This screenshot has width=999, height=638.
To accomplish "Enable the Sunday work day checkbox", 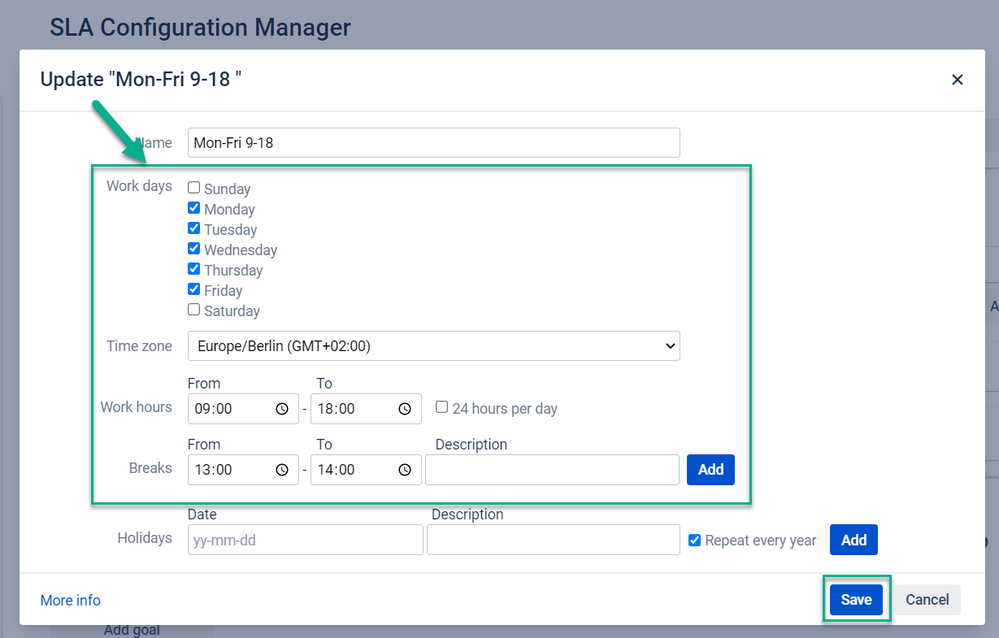I will (x=194, y=188).
